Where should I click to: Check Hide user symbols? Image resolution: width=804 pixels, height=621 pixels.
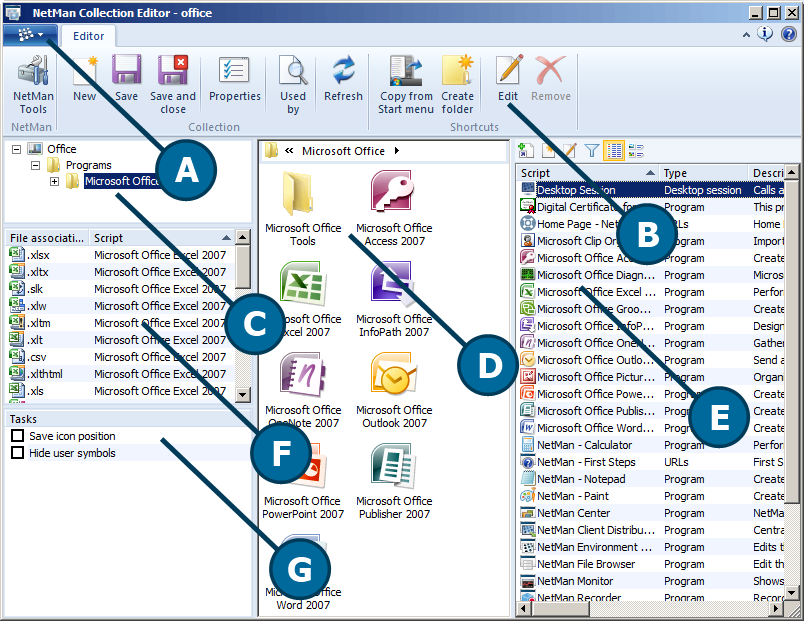[x=15, y=452]
